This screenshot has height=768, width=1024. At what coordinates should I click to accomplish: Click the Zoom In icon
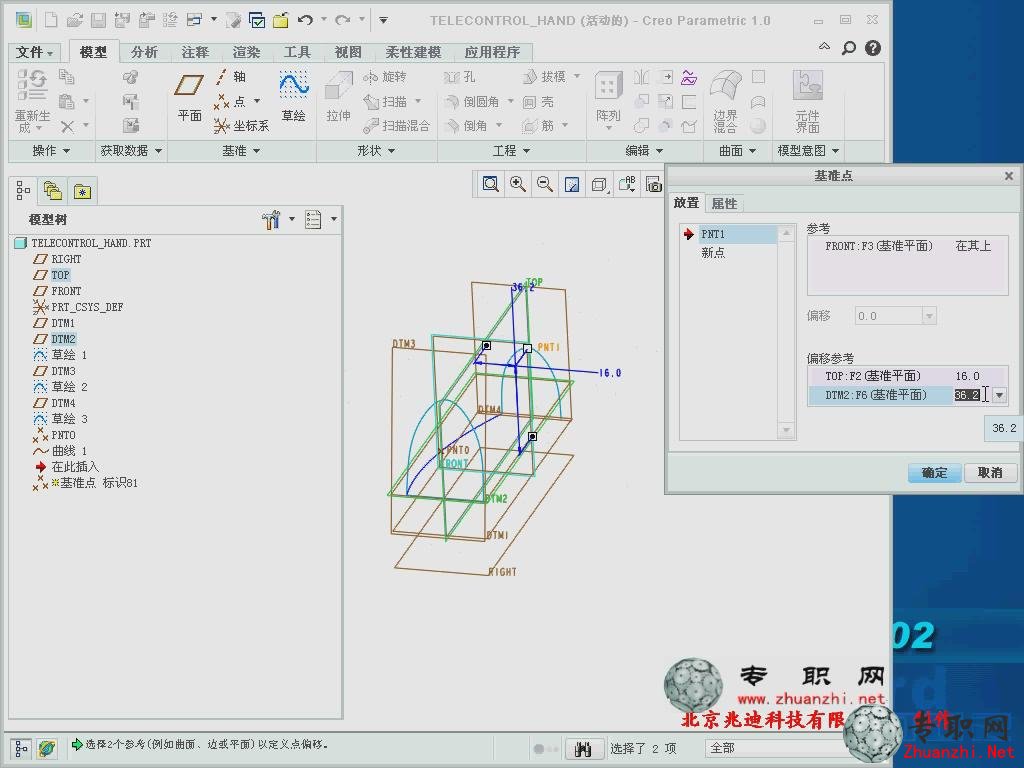coord(518,184)
